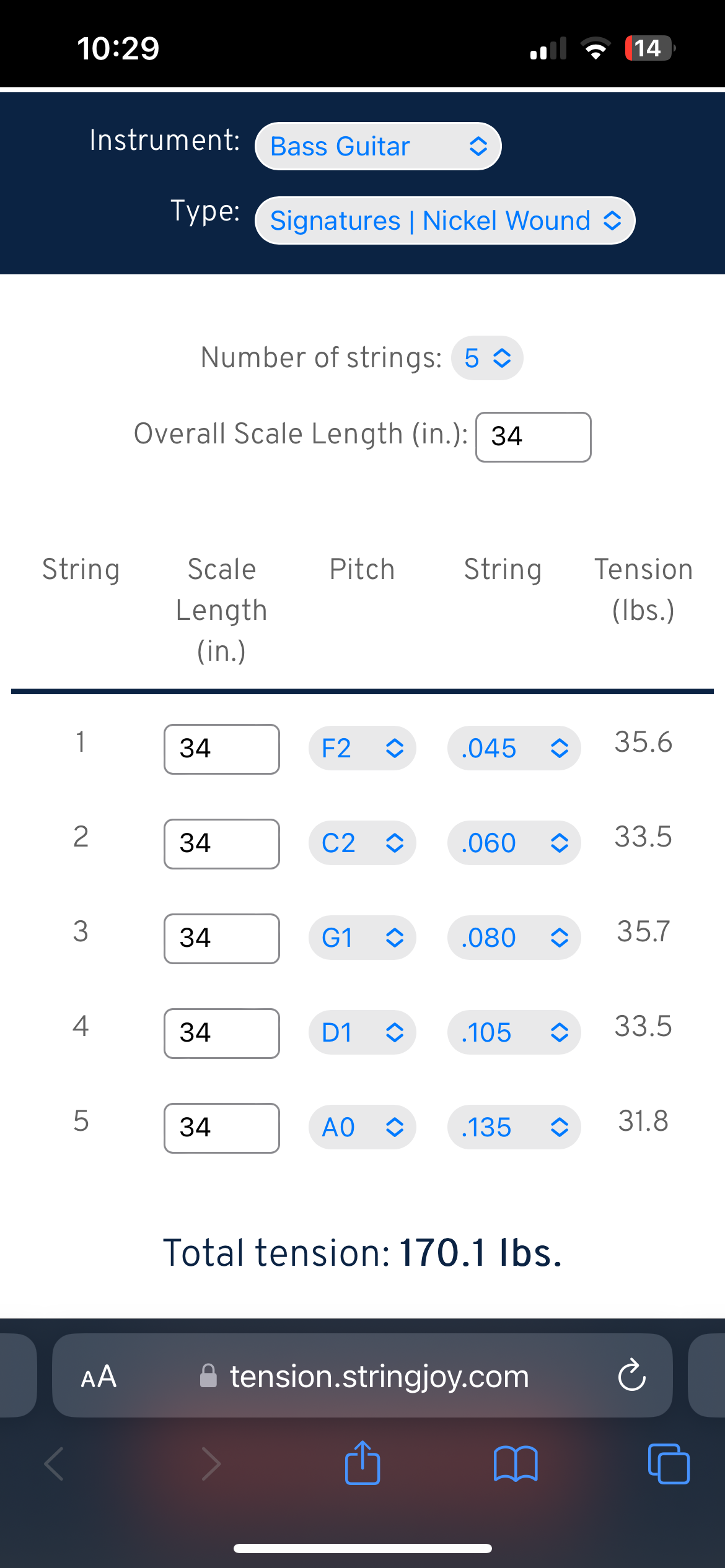Tap the battery indicator in status bar
The image size is (725, 1568).
point(649,48)
